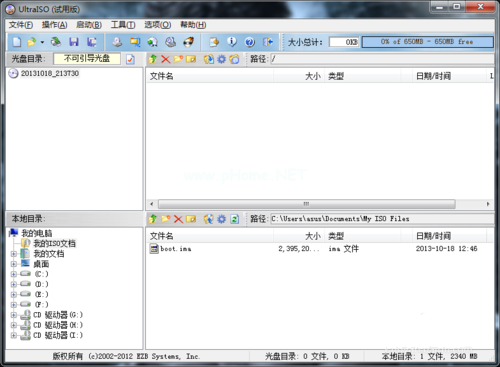Click the 不可引导光盘 boot property button
Viewport: 500px width, 367px height.
87,59
